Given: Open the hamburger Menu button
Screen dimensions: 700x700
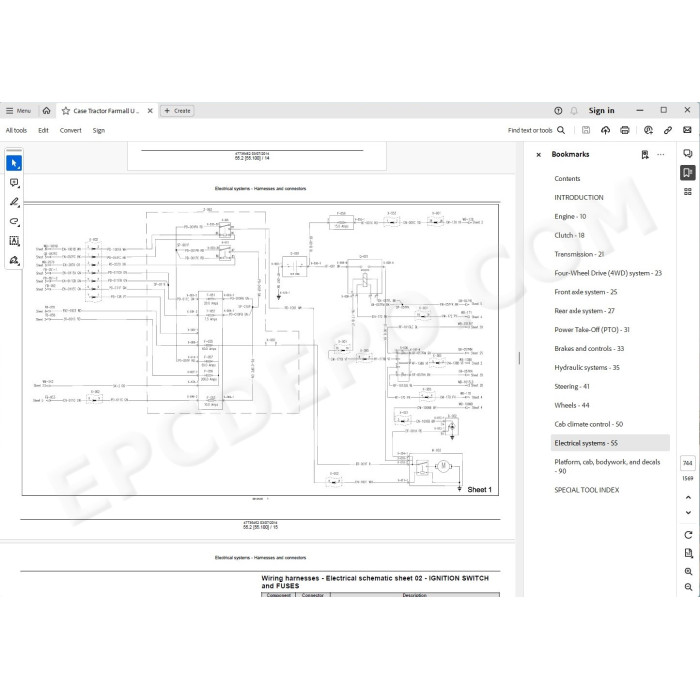Looking at the screenshot, I should 18,111.
